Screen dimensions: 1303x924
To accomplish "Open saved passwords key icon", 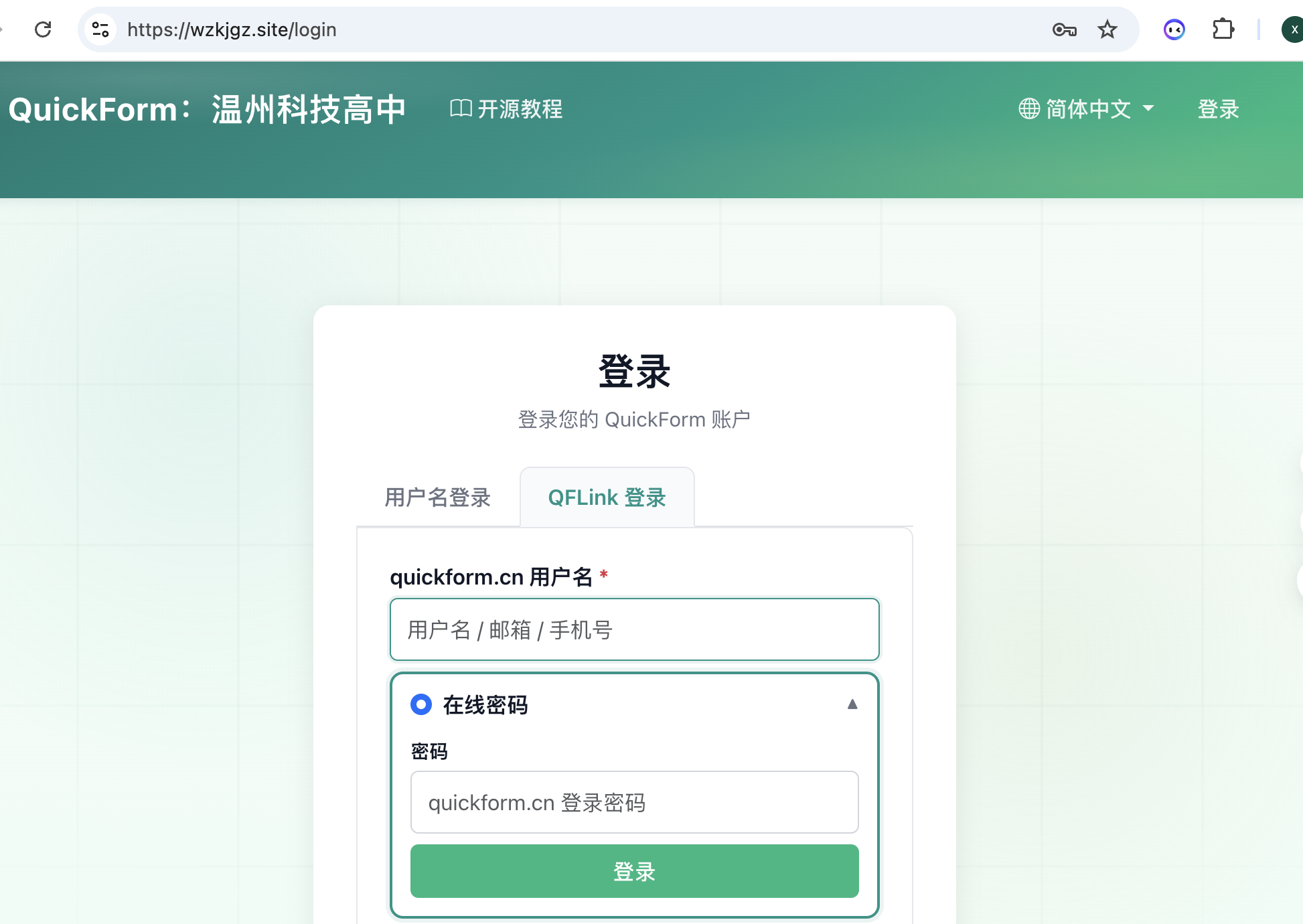I will point(1064,29).
